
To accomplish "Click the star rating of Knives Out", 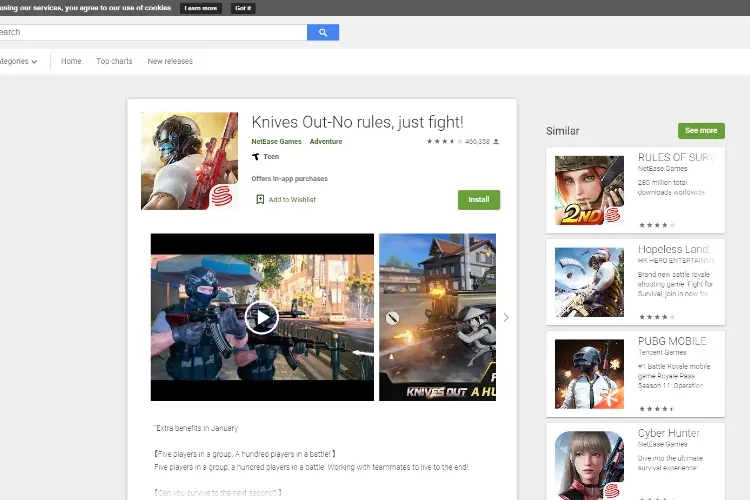I will 444,141.
